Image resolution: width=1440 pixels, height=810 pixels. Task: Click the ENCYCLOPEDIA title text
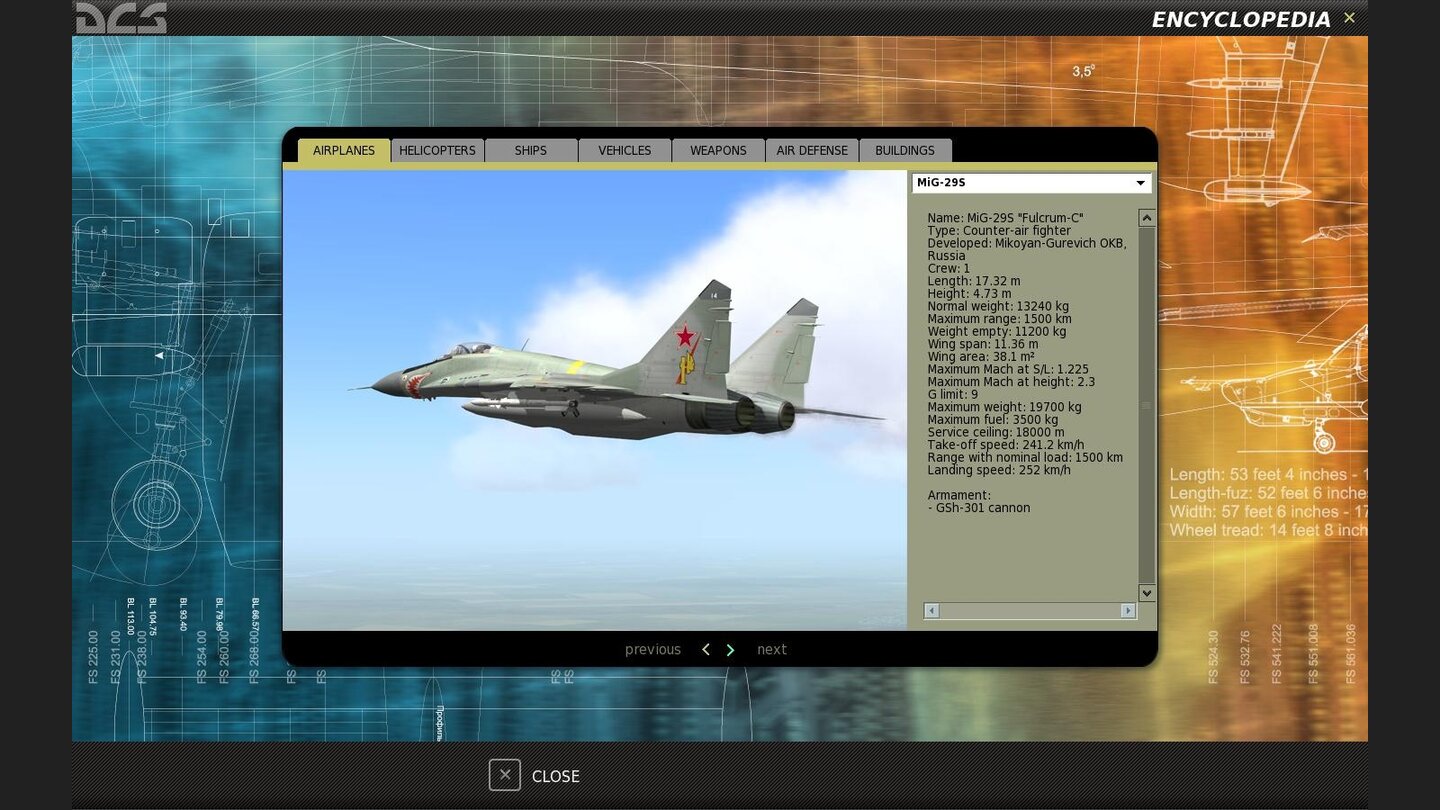point(1241,20)
